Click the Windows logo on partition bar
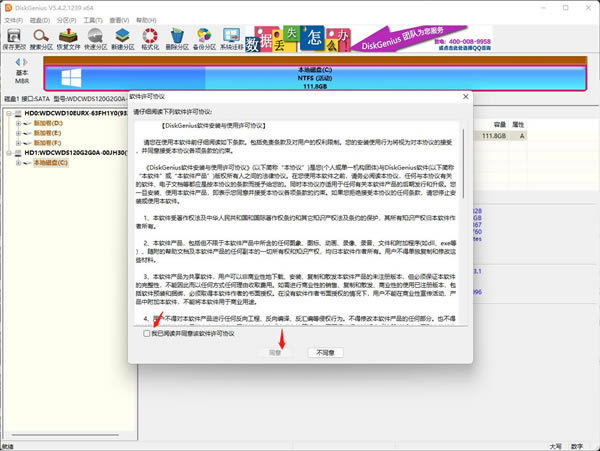Screen dimensions: 600x451 click(x=71, y=78)
